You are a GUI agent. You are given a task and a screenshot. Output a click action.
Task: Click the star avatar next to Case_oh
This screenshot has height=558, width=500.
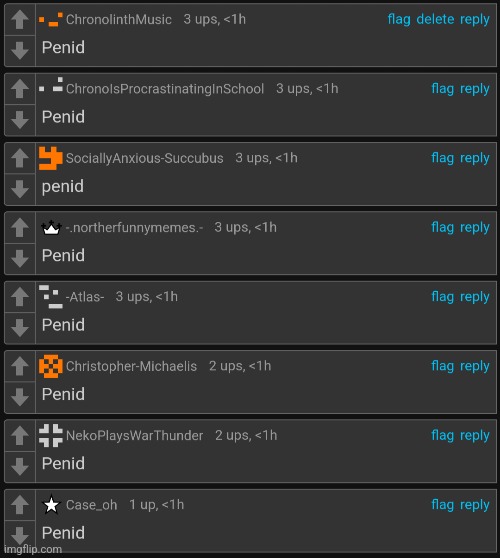coord(51,505)
